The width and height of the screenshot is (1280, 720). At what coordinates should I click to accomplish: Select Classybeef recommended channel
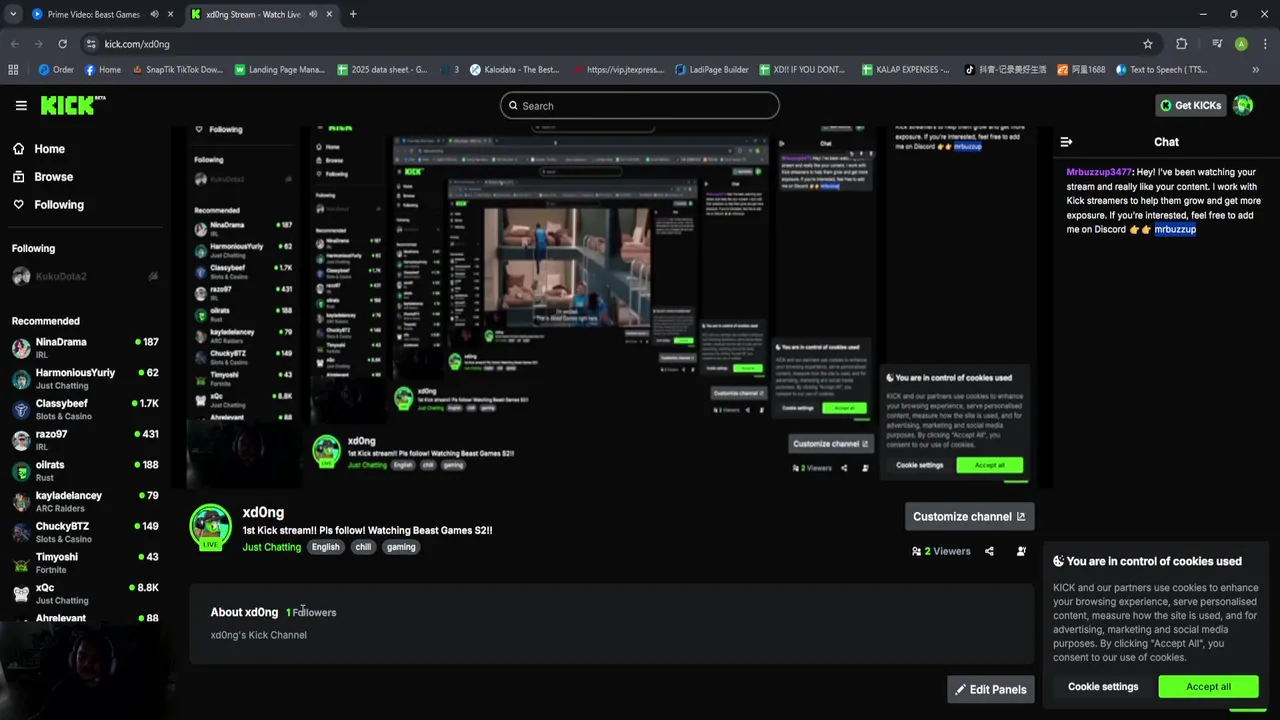click(86, 409)
